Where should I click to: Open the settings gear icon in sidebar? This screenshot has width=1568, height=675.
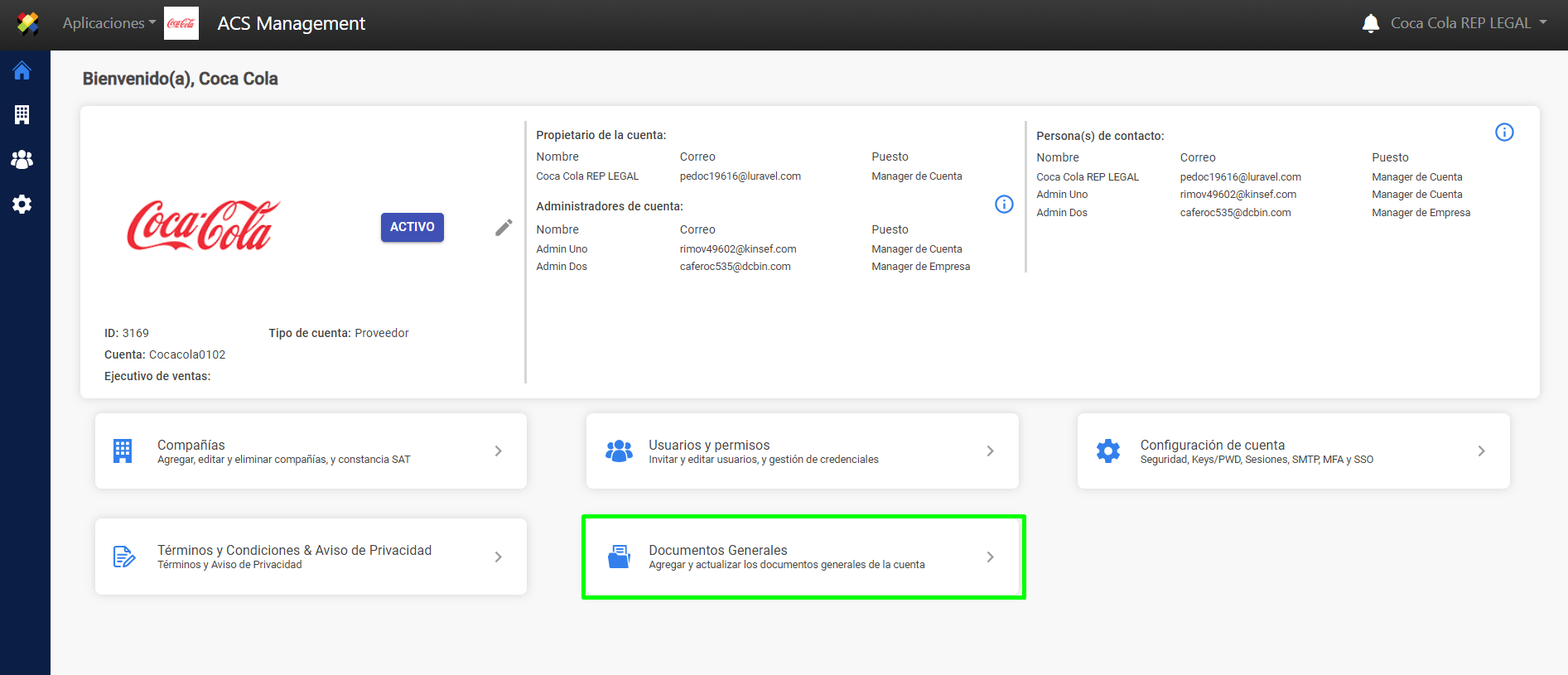(22, 204)
